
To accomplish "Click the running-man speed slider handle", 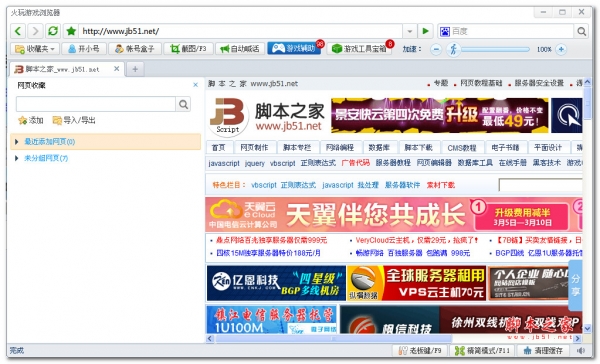I will (x=453, y=49).
